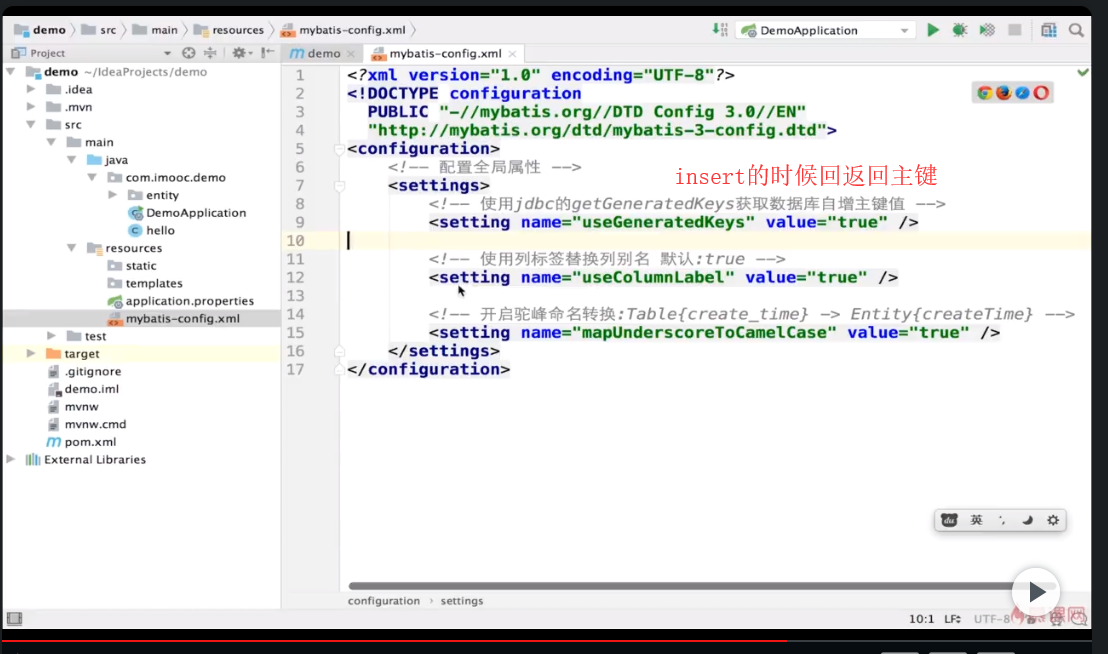Click the settings breadcrumb below editor
1108x654 pixels.
[462, 601]
